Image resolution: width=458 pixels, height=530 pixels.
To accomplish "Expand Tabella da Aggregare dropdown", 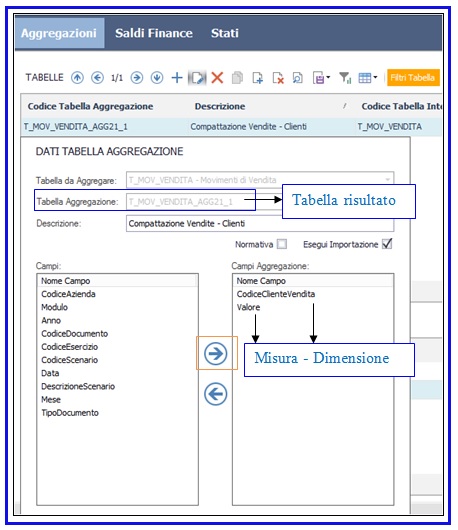I will pyautogui.click(x=388, y=179).
